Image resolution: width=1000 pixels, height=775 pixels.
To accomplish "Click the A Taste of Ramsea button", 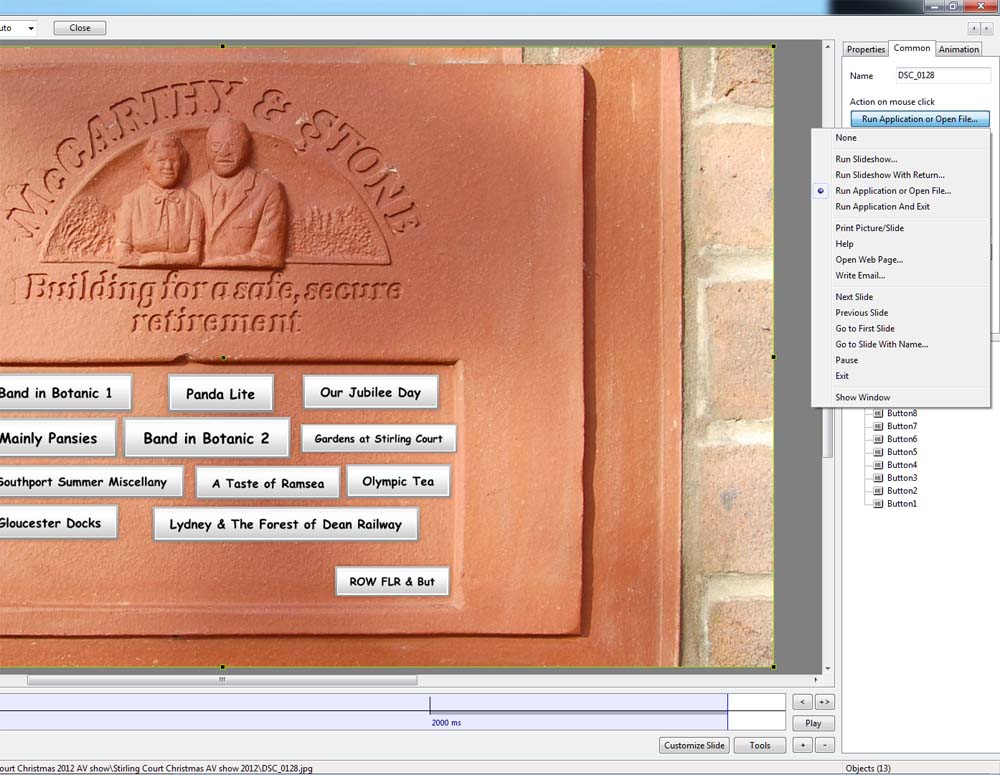I will click(x=268, y=483).
